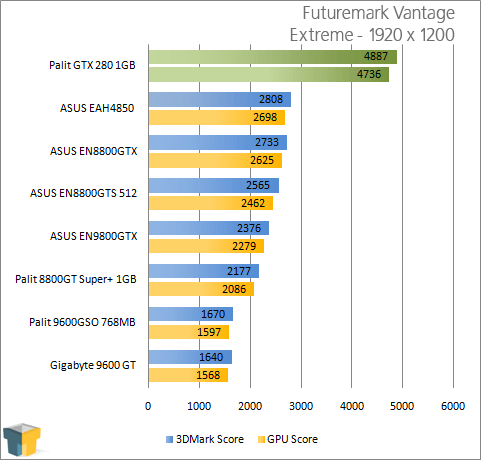
Task: Select the blue bar labeled 1640
Action: (190, 357)
